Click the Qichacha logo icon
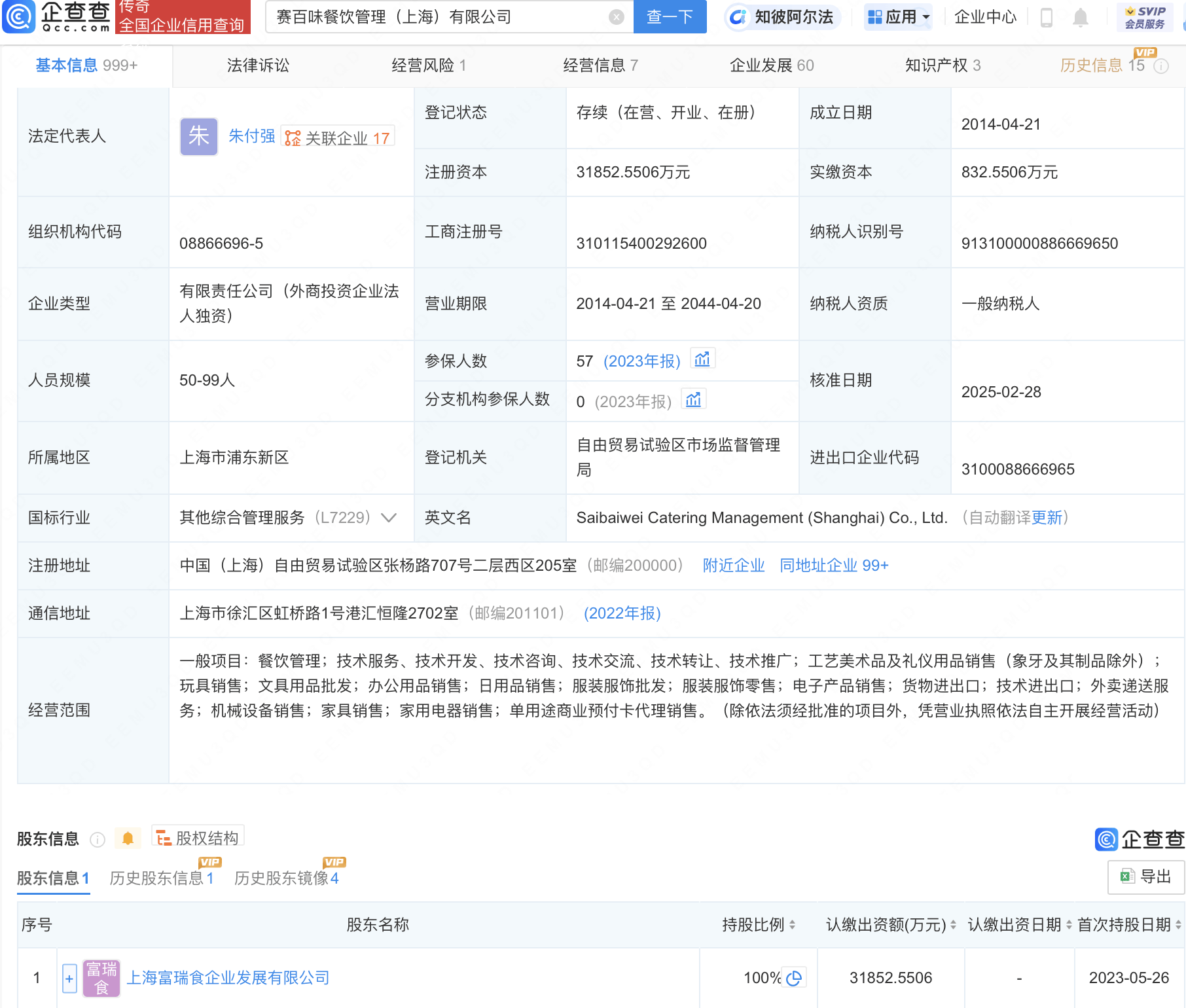Viewport: 1186px width, 1008px height. coord(20,16)
